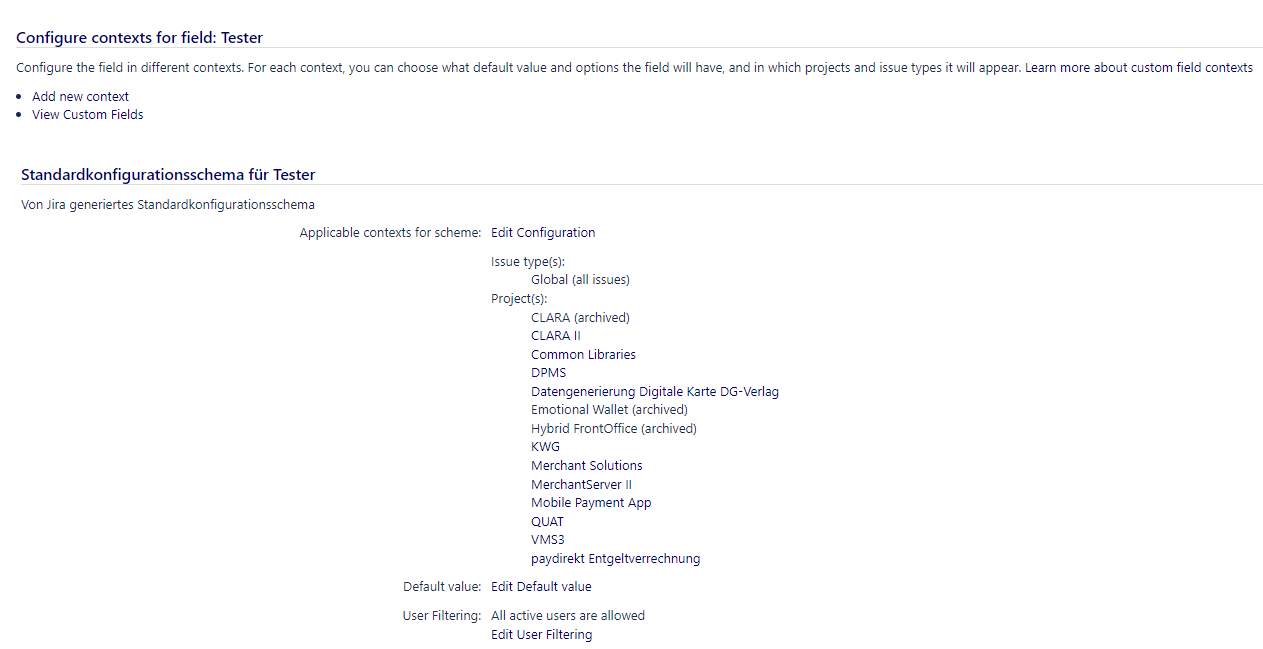Open the Common Libraries project link
This screenshot has height=649, width=1263.
tap(583, 354)
